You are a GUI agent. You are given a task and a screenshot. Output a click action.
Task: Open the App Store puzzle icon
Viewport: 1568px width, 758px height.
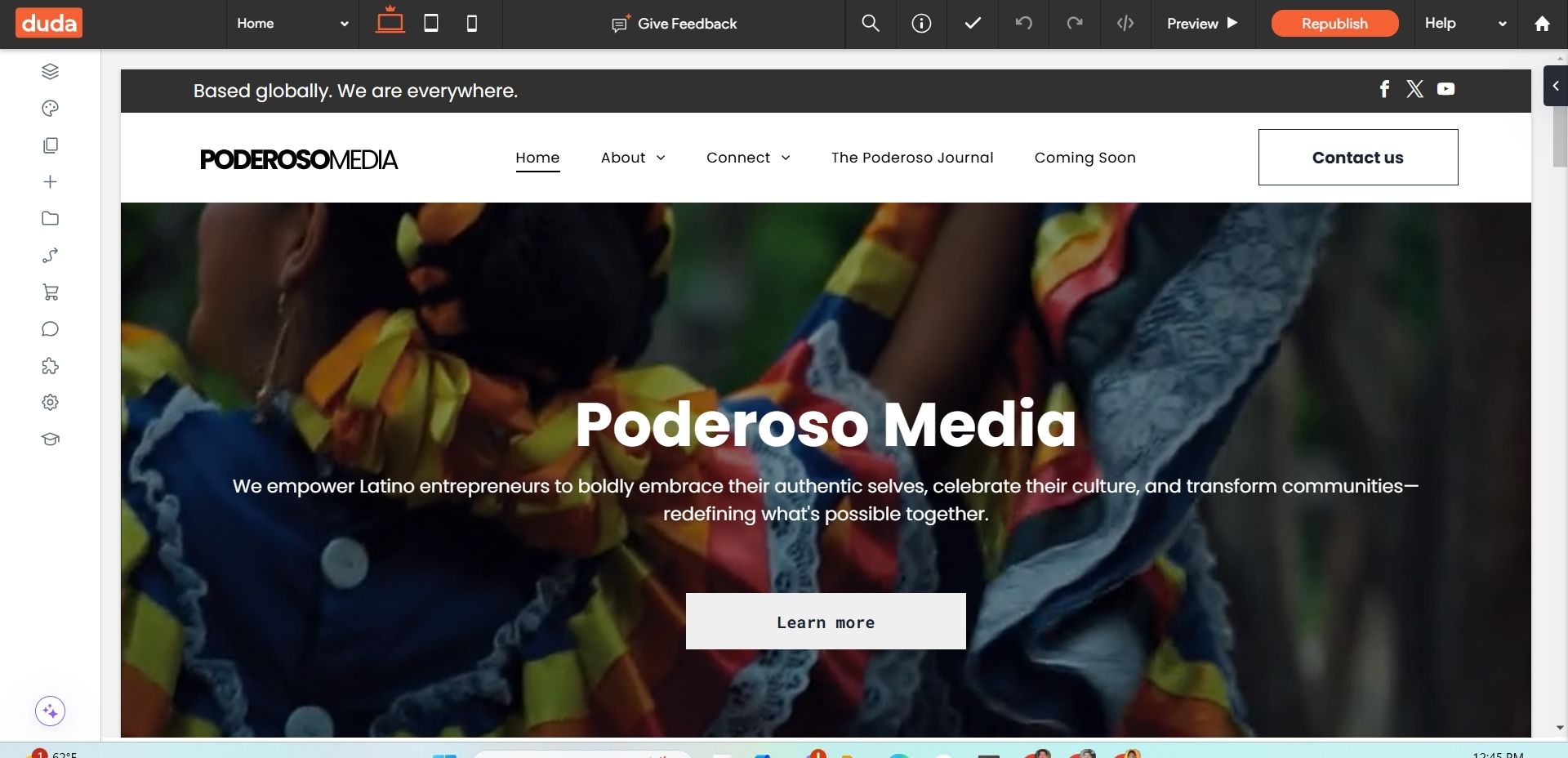point(50,365)
